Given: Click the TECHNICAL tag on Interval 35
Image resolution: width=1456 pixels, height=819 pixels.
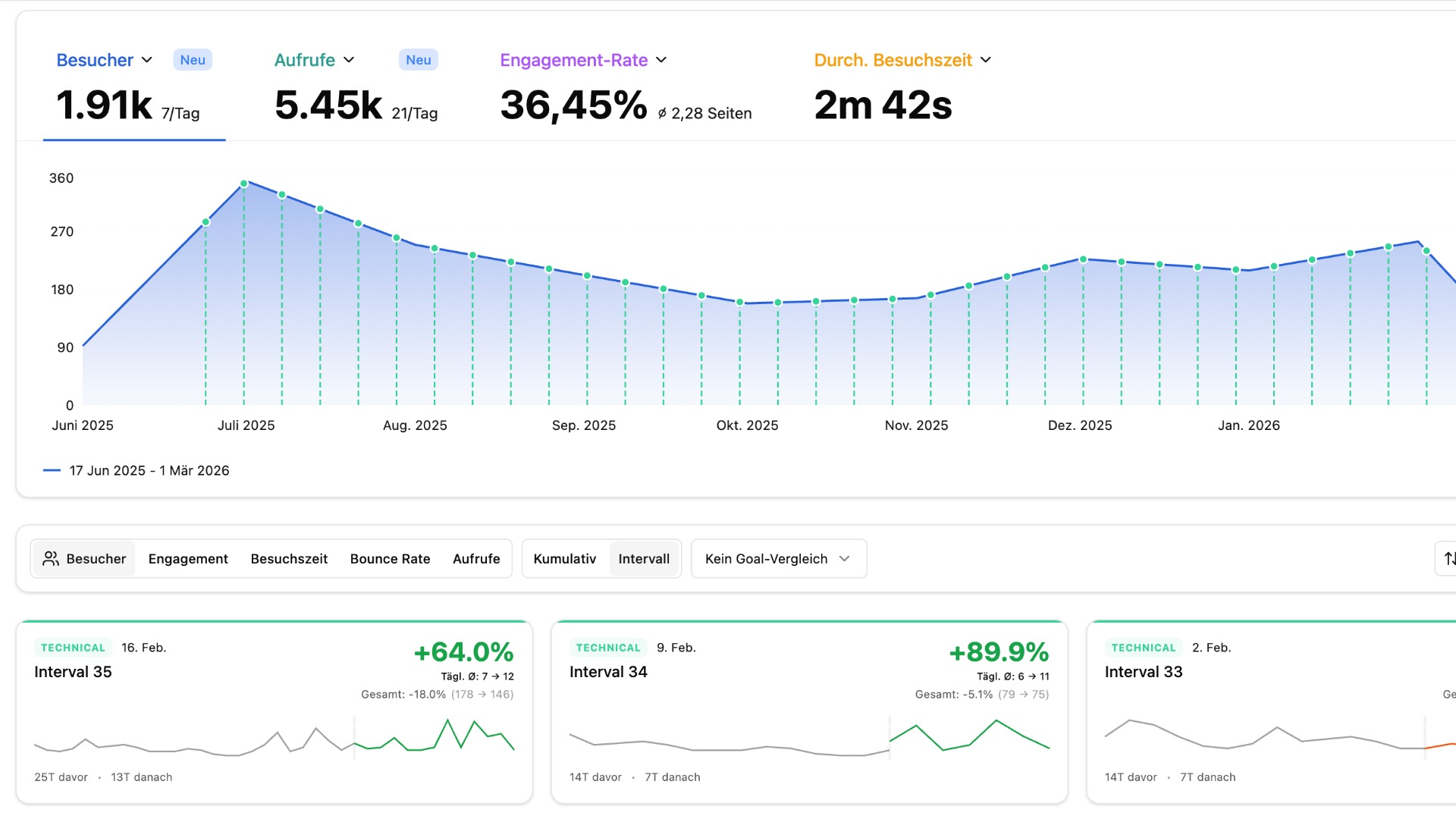Looking at the screenshot, I should pyautogui.click(x=73, y=648).
